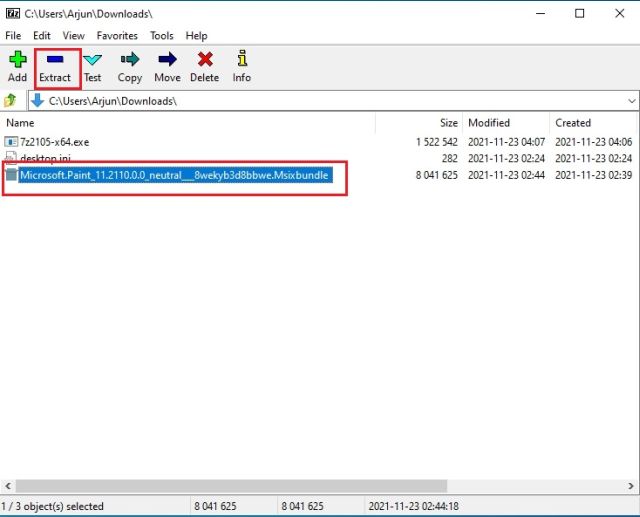Open the Favorites menu

117,36
